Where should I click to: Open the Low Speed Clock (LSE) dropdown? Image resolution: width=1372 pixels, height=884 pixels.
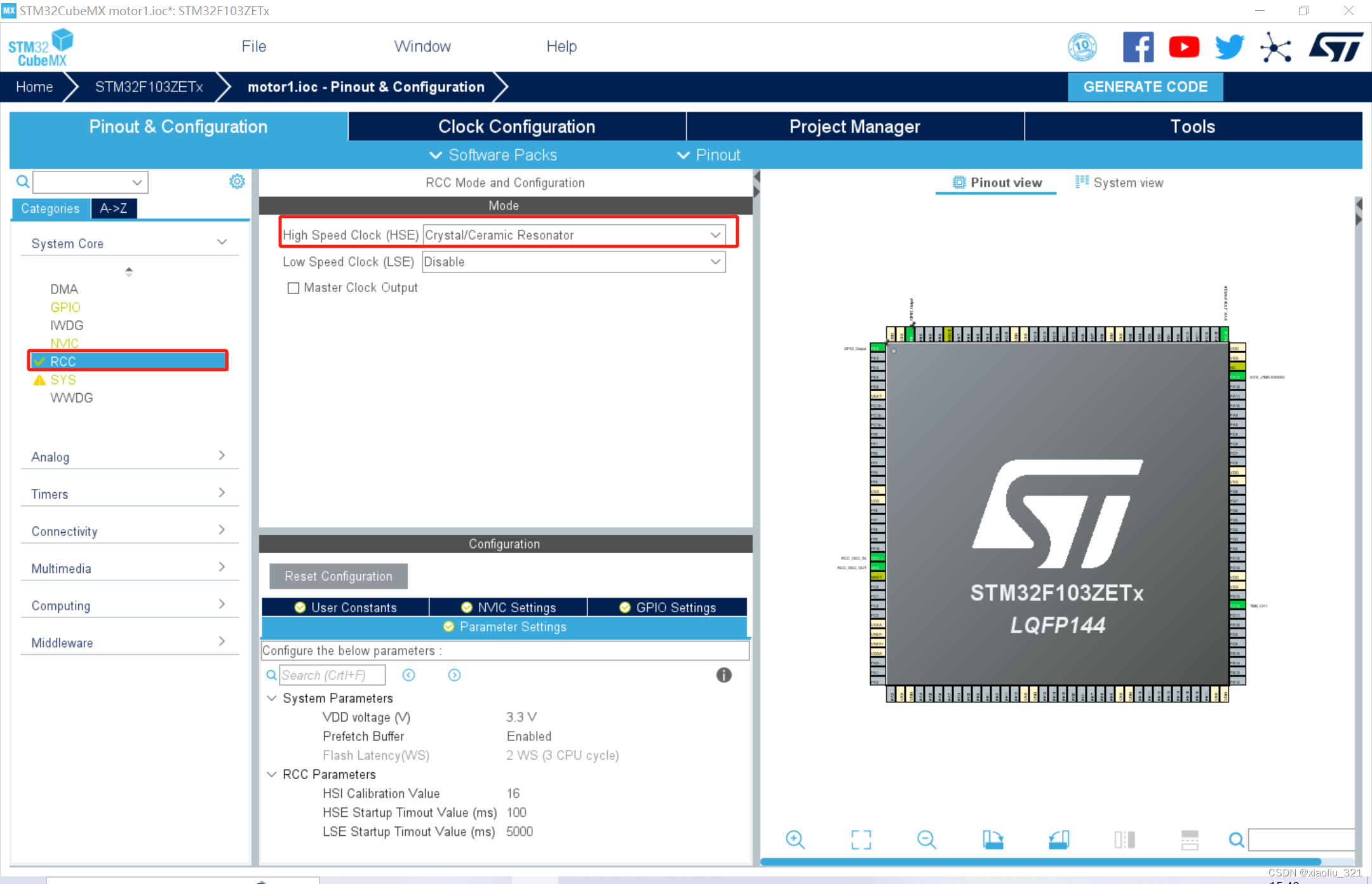click(x=716, y=262)
